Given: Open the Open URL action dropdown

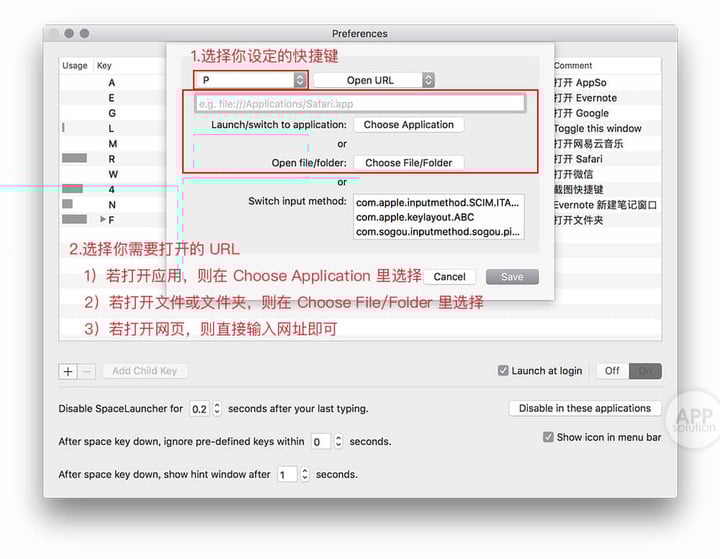Looking at the screenshot, I should [x=373, y=80].
